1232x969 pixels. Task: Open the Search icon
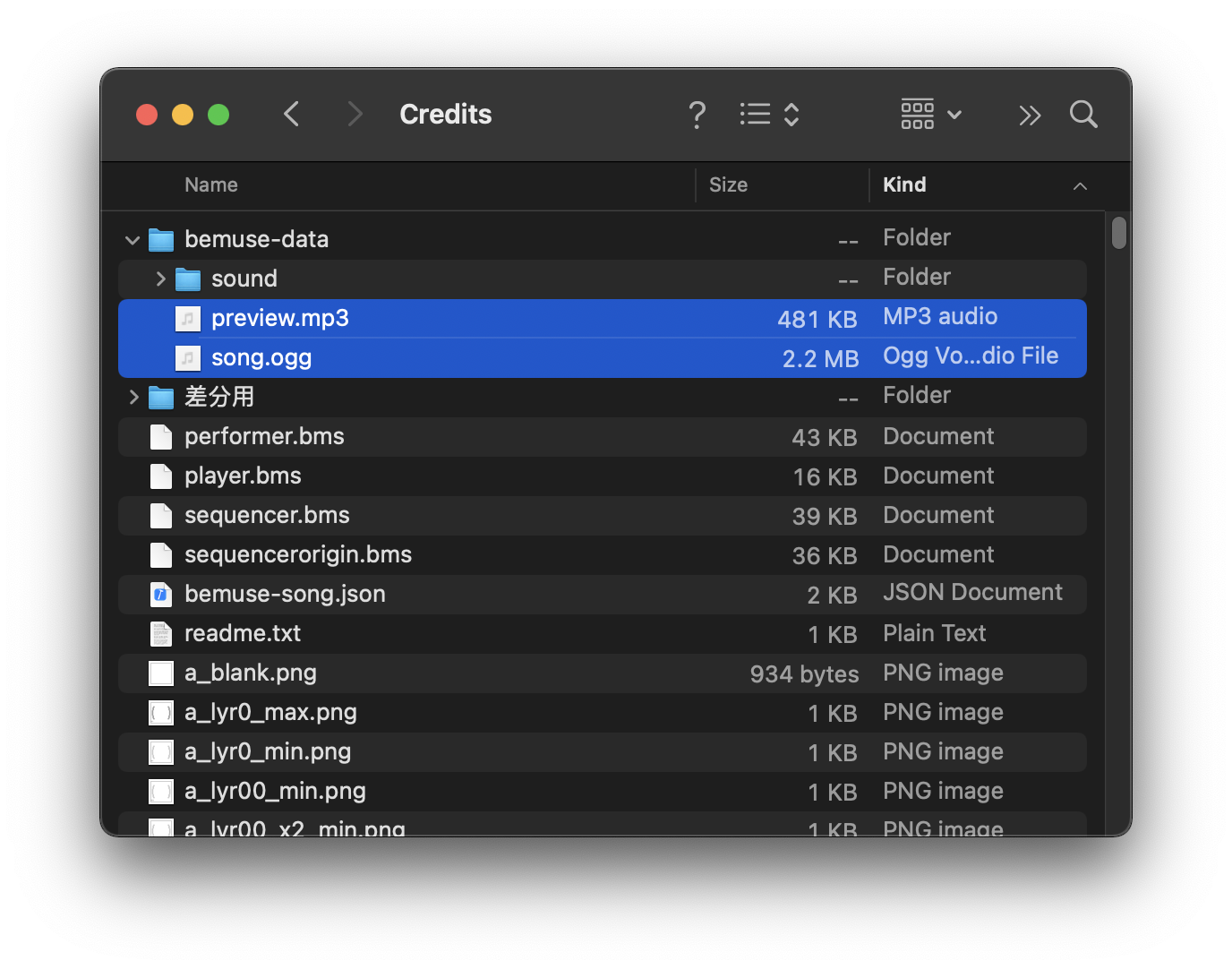click(x=1083, y=114)
